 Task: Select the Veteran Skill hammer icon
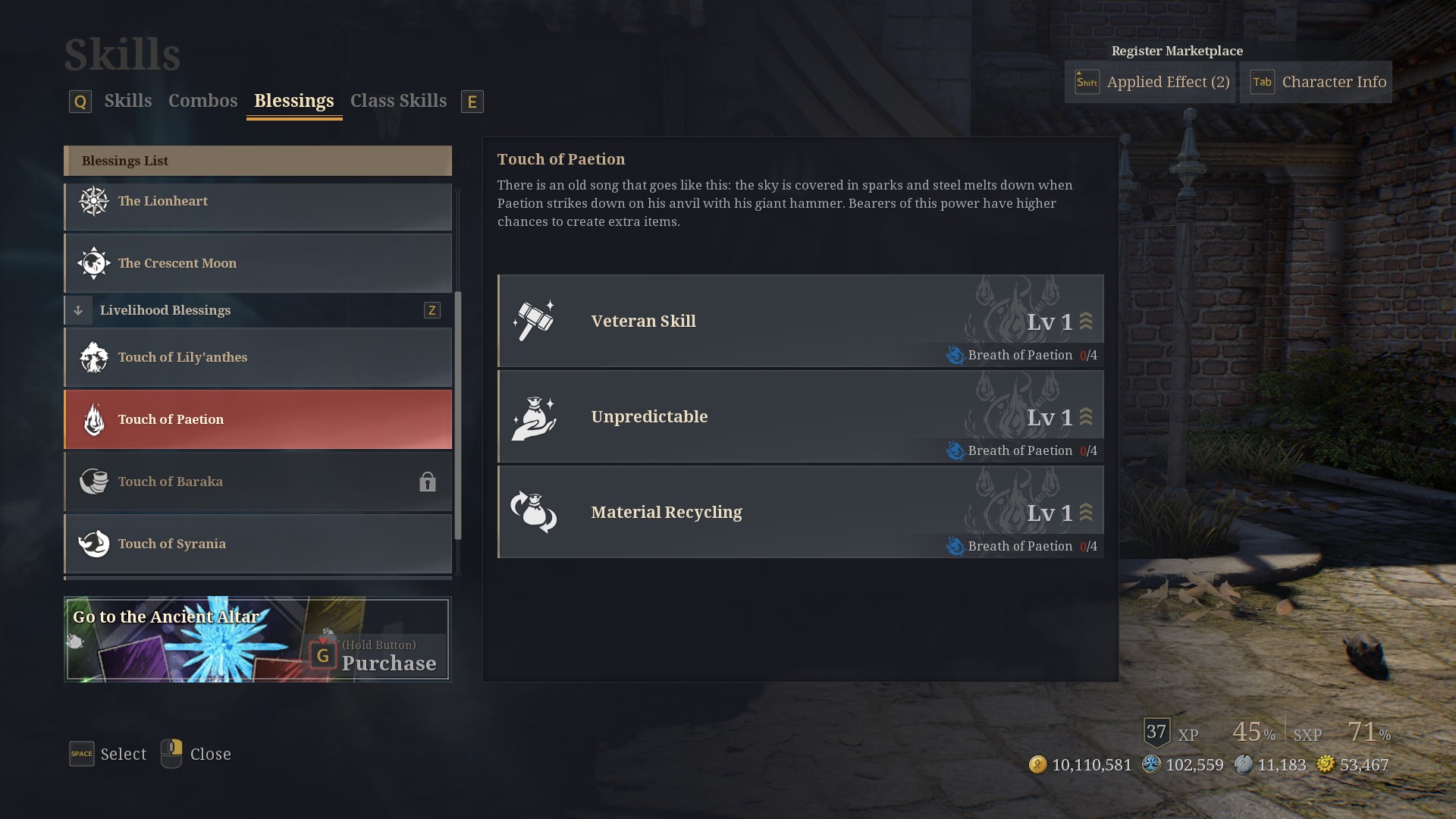click(x=534, y=321)
